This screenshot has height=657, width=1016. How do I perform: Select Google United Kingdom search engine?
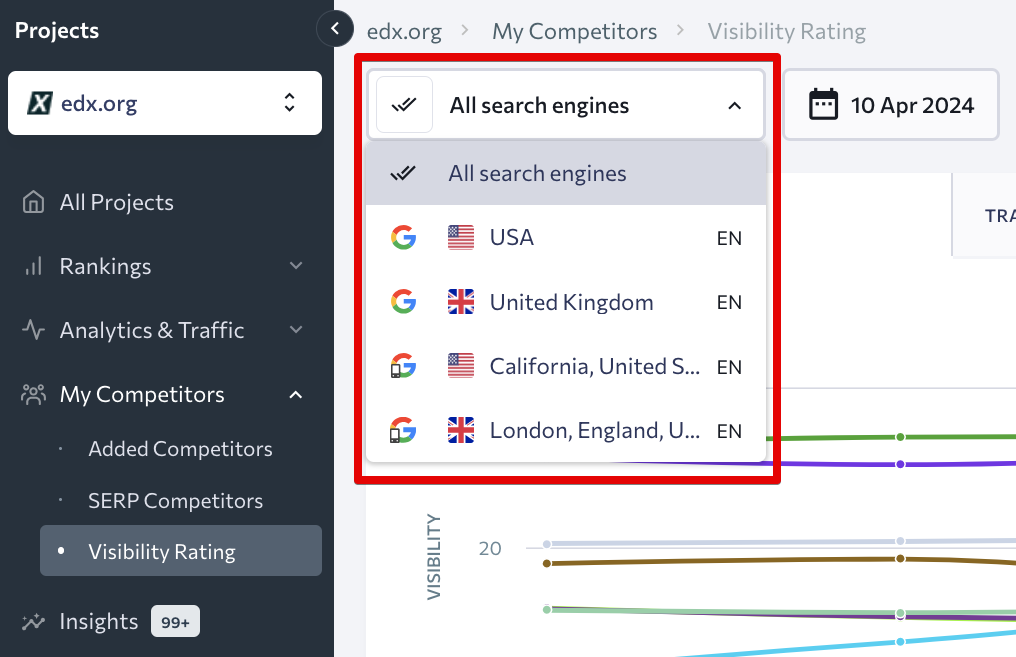566,302
